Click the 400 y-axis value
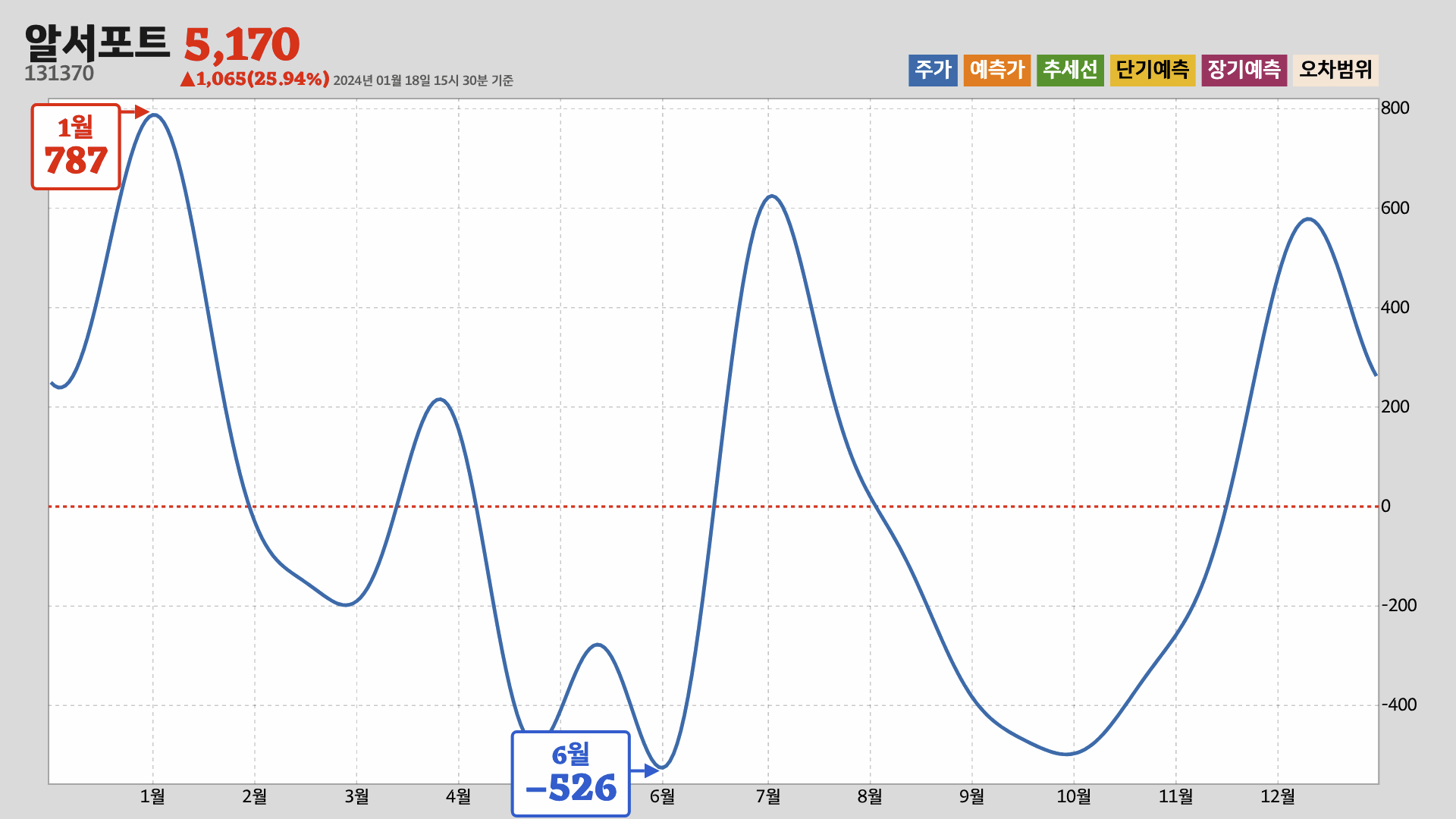Image resolution: width=1456 pixels, height=819 pixels. point(1395,307)
